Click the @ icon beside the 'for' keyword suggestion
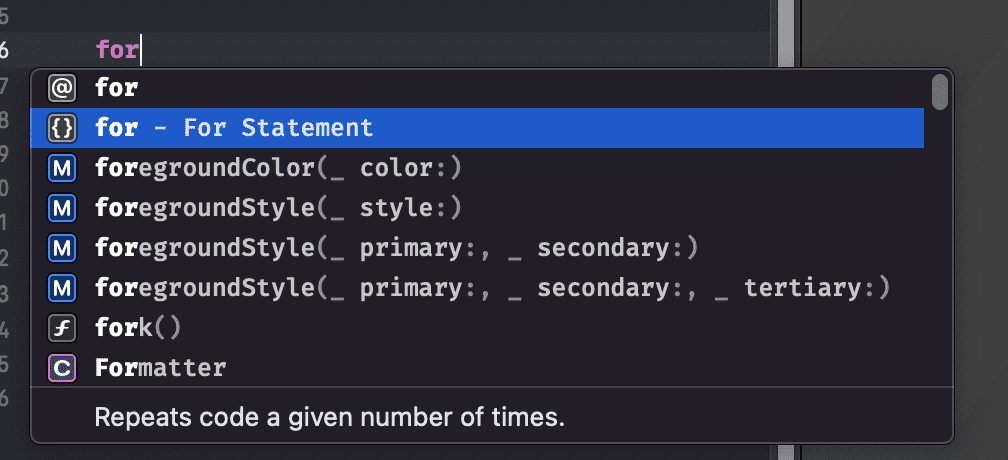Viewport: 1008px width, 460px height. pos(62,88)
